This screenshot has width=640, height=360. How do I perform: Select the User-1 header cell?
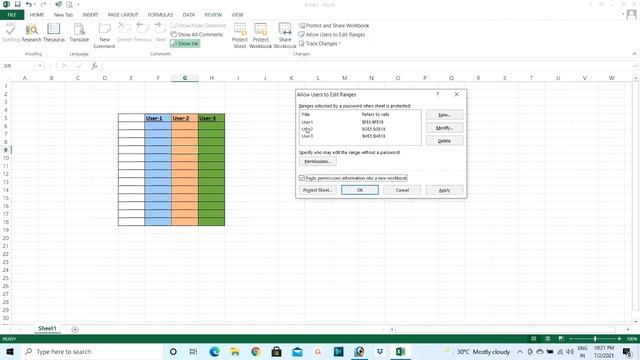click(x=158, y=118)
